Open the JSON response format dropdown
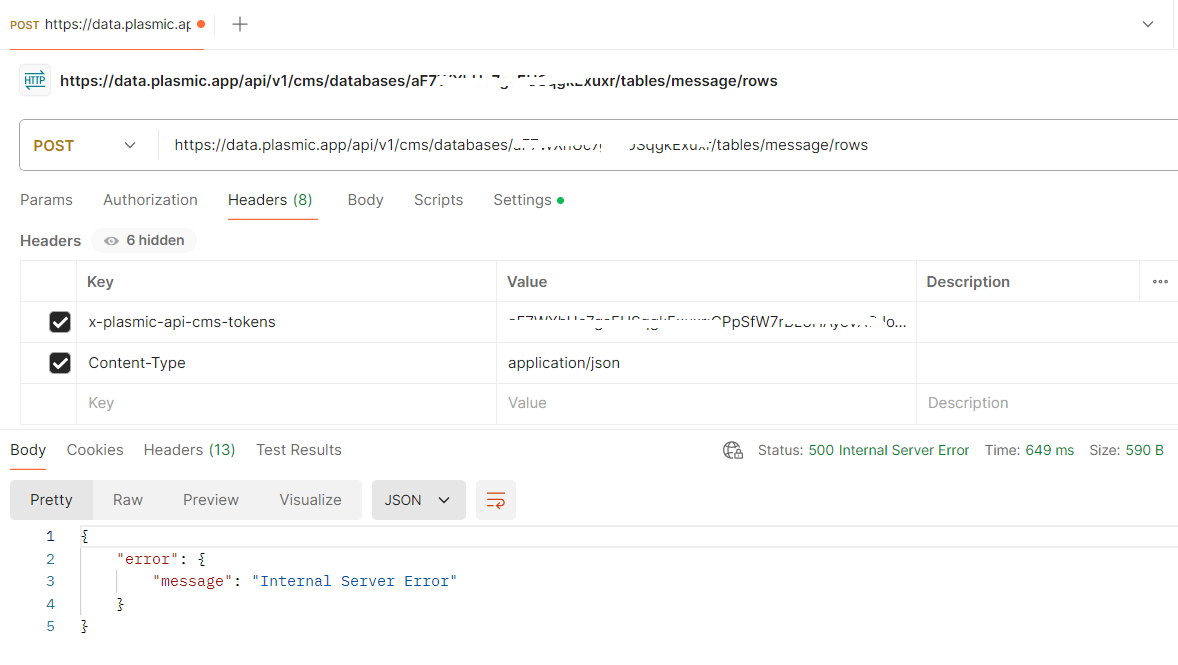The width and height of the screenshot is (1178, 665). [x=418, y=500]
